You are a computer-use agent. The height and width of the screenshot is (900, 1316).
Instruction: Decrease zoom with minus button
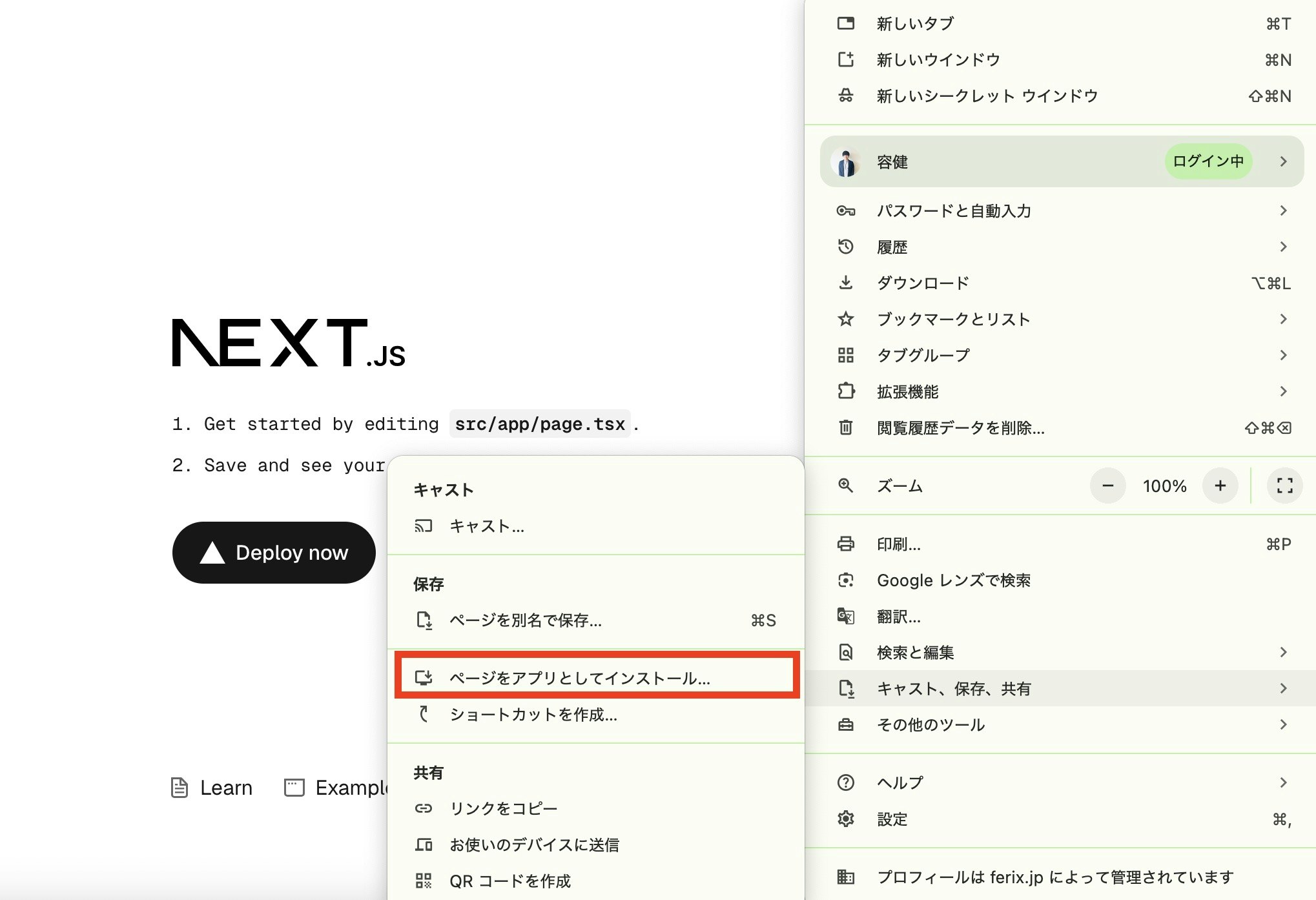[x=1107, y=486]
